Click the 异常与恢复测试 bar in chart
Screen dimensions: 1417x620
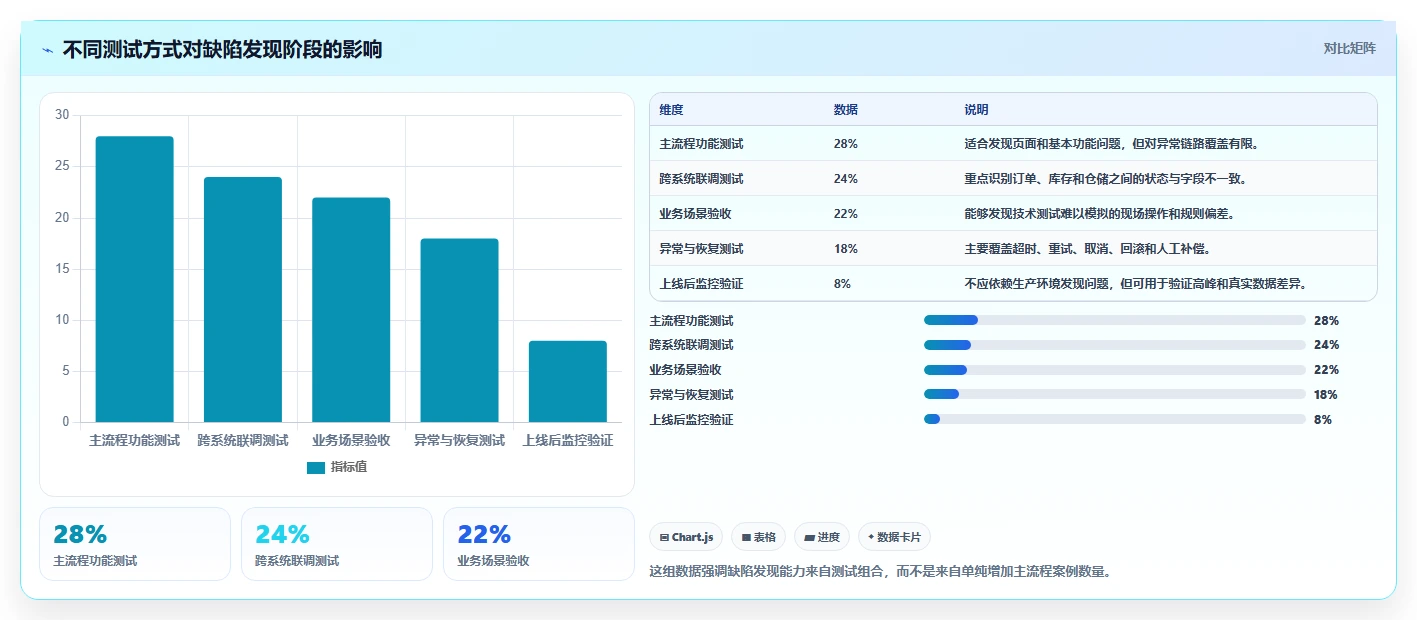[459, 330]
